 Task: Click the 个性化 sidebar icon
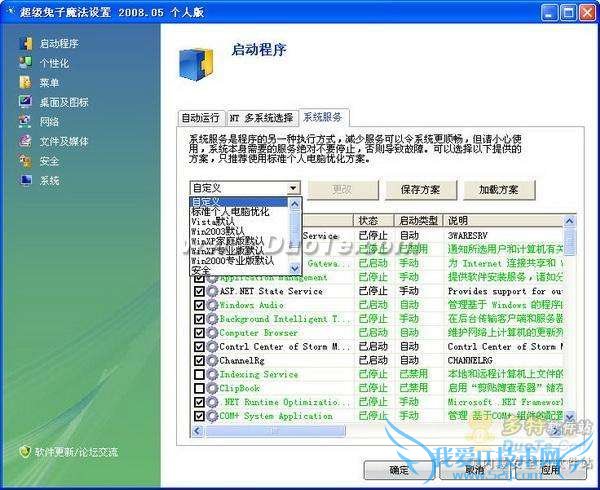coord(26,62)
